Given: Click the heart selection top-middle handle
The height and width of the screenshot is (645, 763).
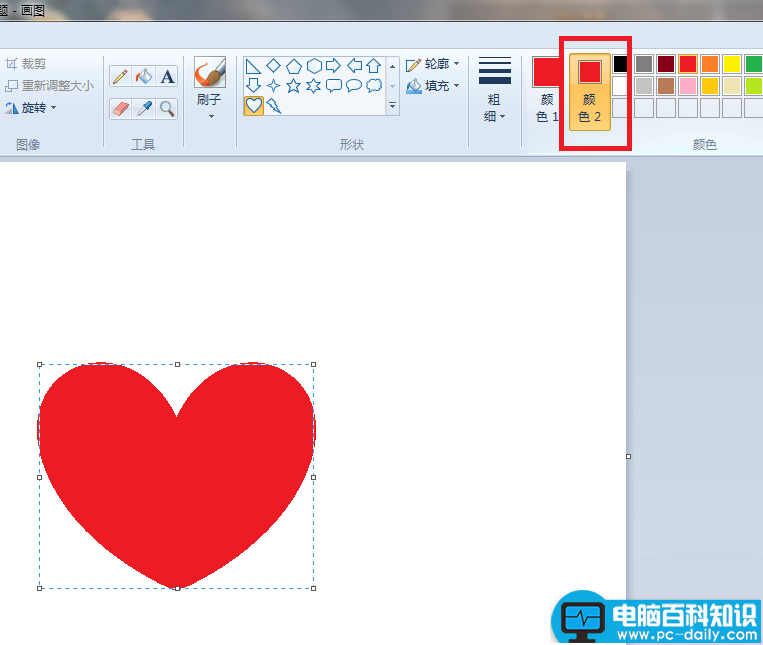Looking at the screenshot, I should tap(177, 364).
